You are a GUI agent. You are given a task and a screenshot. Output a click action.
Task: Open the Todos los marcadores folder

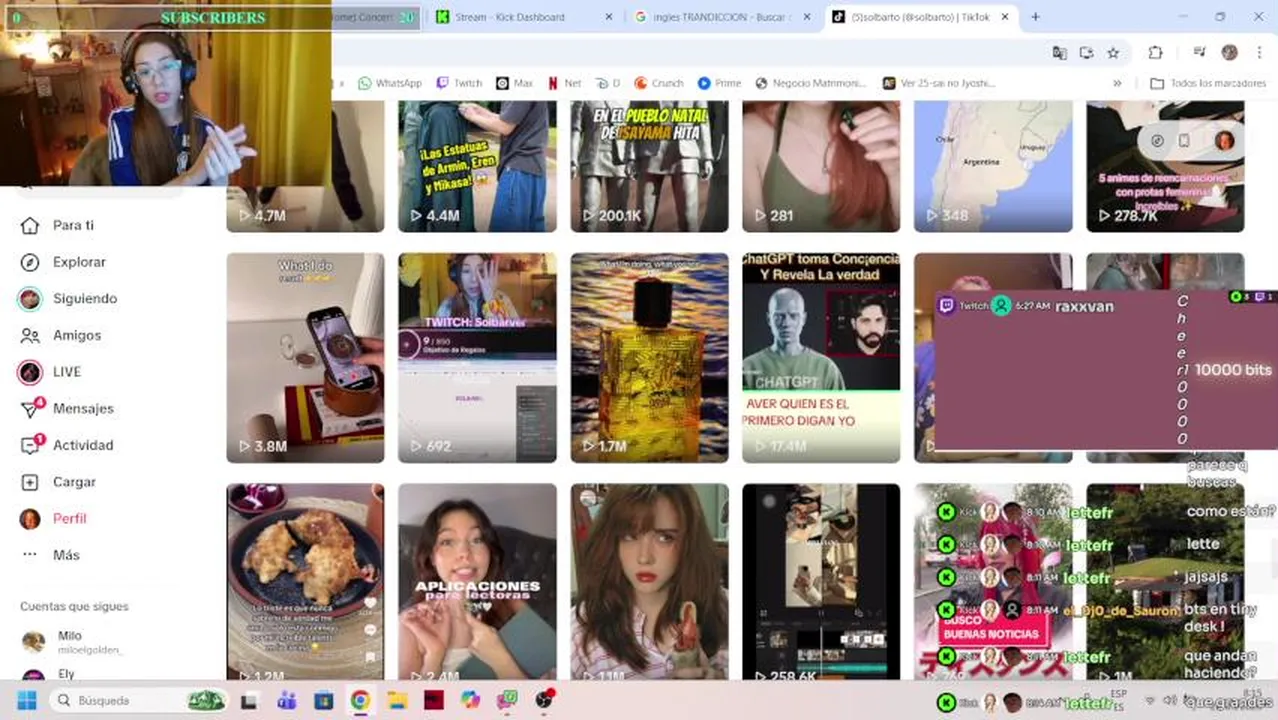pyautogui.click(x=1208, y=83)
